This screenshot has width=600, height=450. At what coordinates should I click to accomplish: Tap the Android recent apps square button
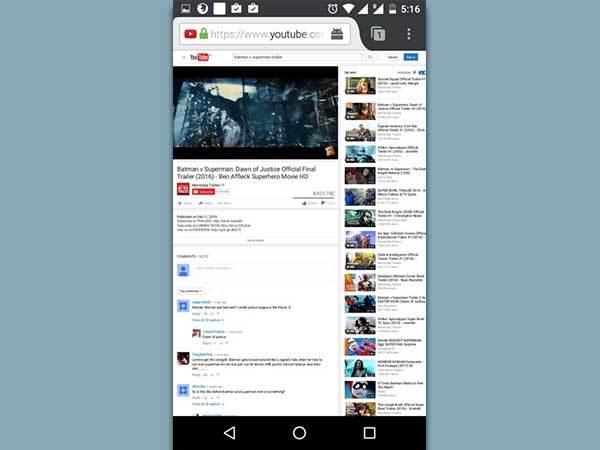(x=369, y=432)
